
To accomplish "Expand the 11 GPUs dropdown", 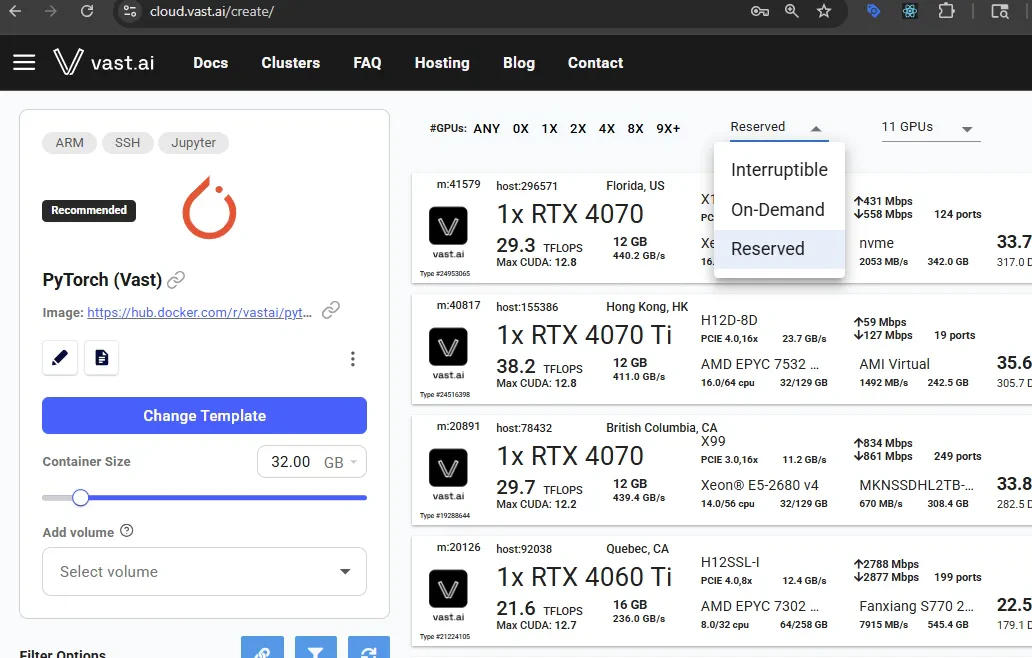I will coord(930,128).
